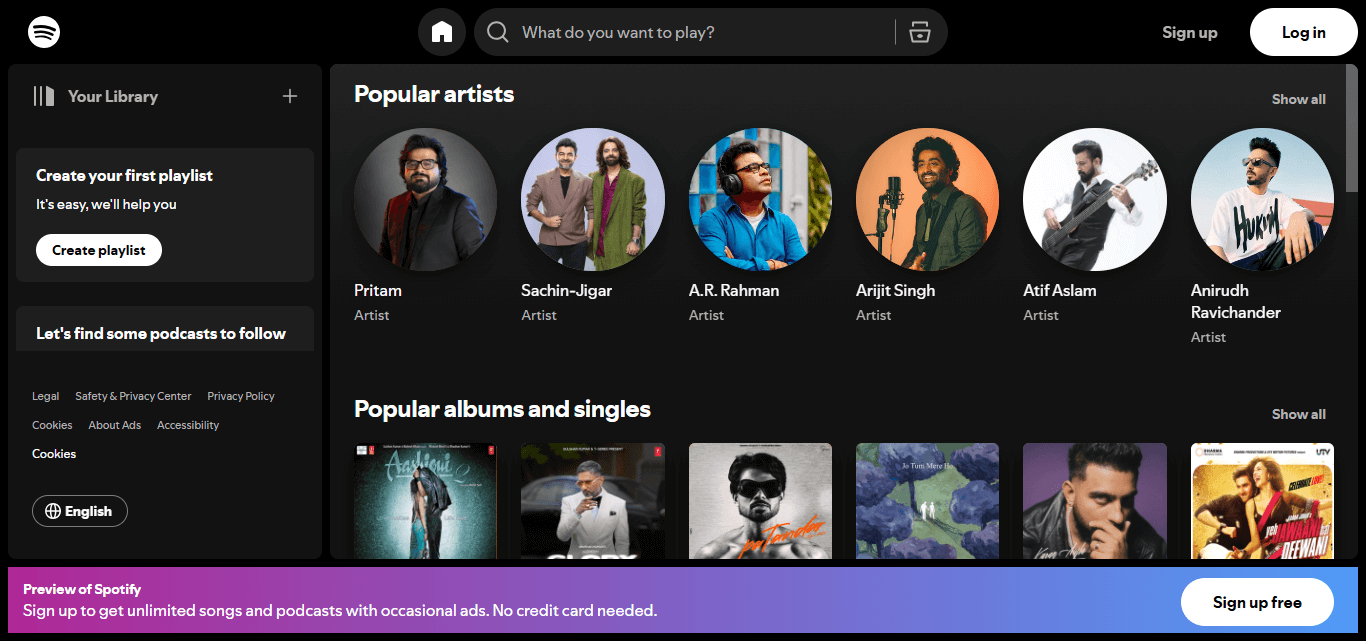Open Sachin-Jigar artist photo
The image size is (1366, 641).
point(593,199)
